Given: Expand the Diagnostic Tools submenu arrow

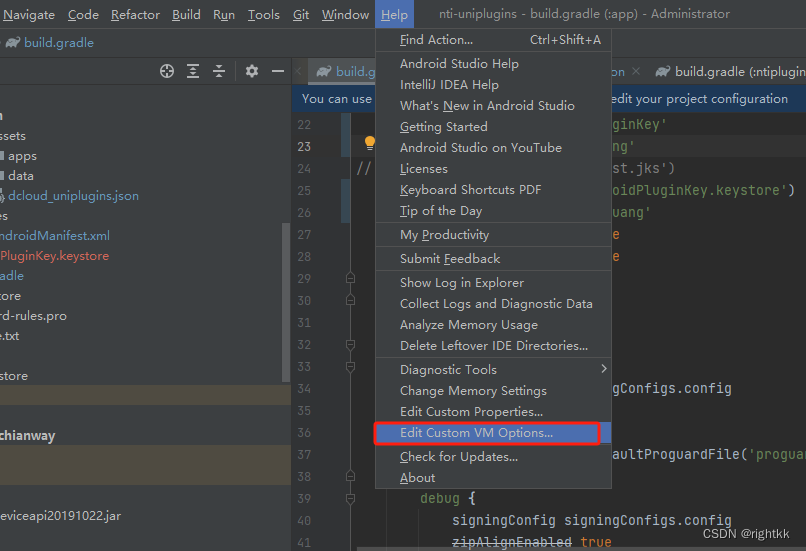Looking at the screenshot, I should [603, 369].
